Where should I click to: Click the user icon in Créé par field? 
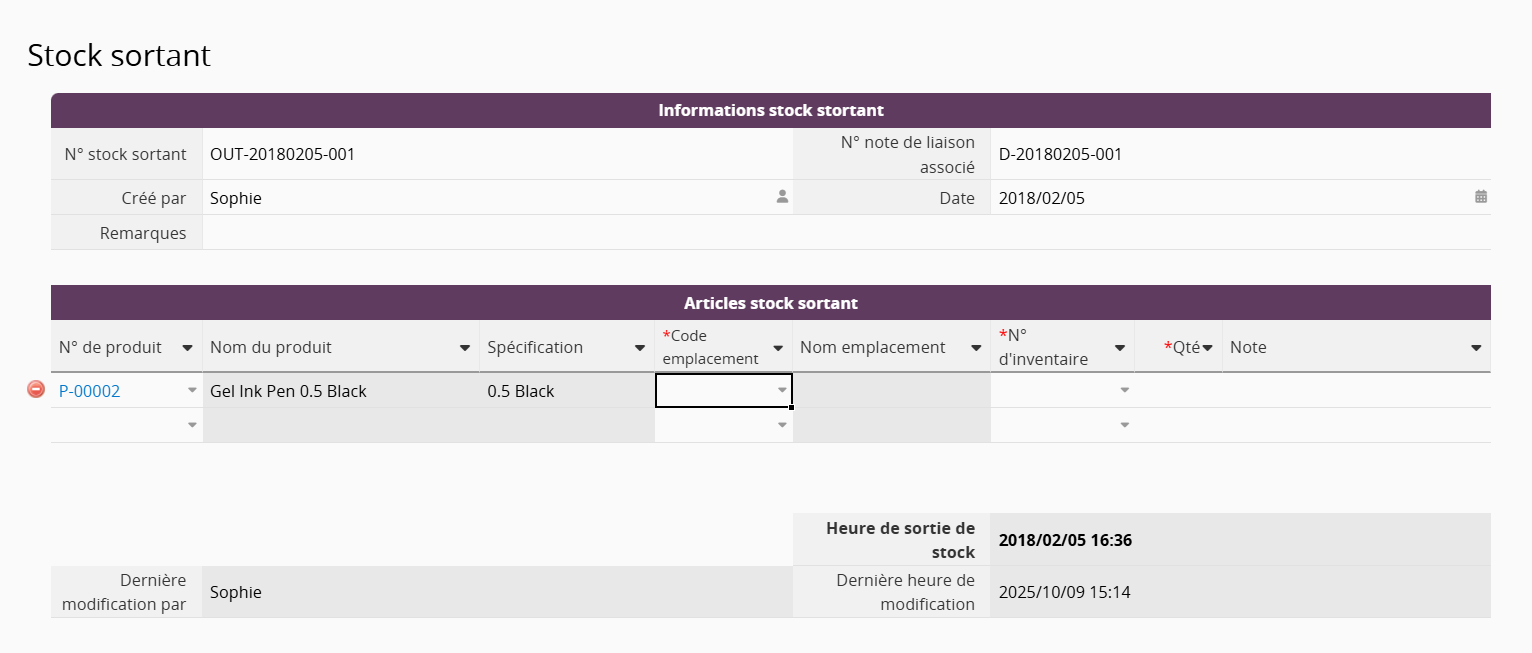(x=782, y=197)
